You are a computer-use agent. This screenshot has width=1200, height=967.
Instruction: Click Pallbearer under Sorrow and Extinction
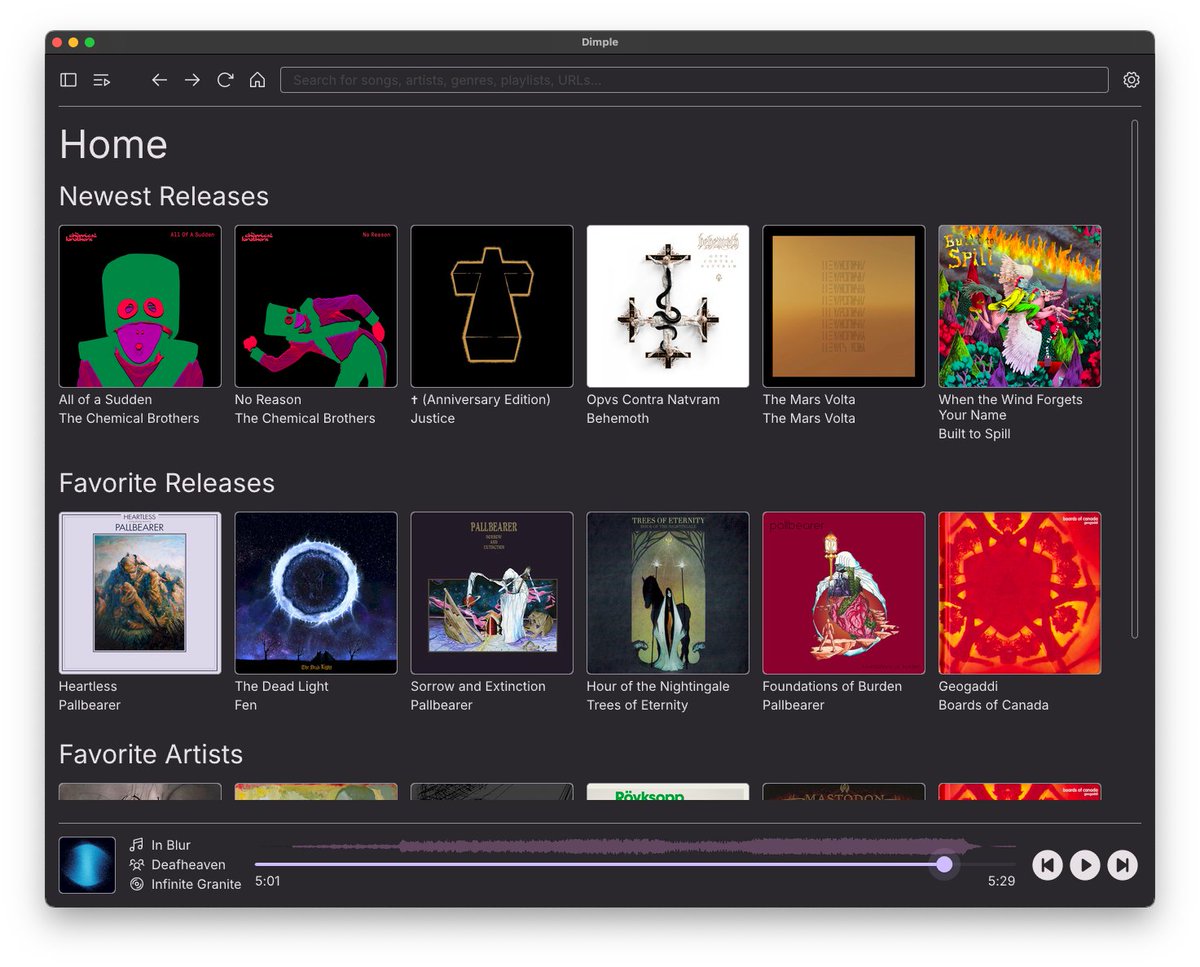442,705
